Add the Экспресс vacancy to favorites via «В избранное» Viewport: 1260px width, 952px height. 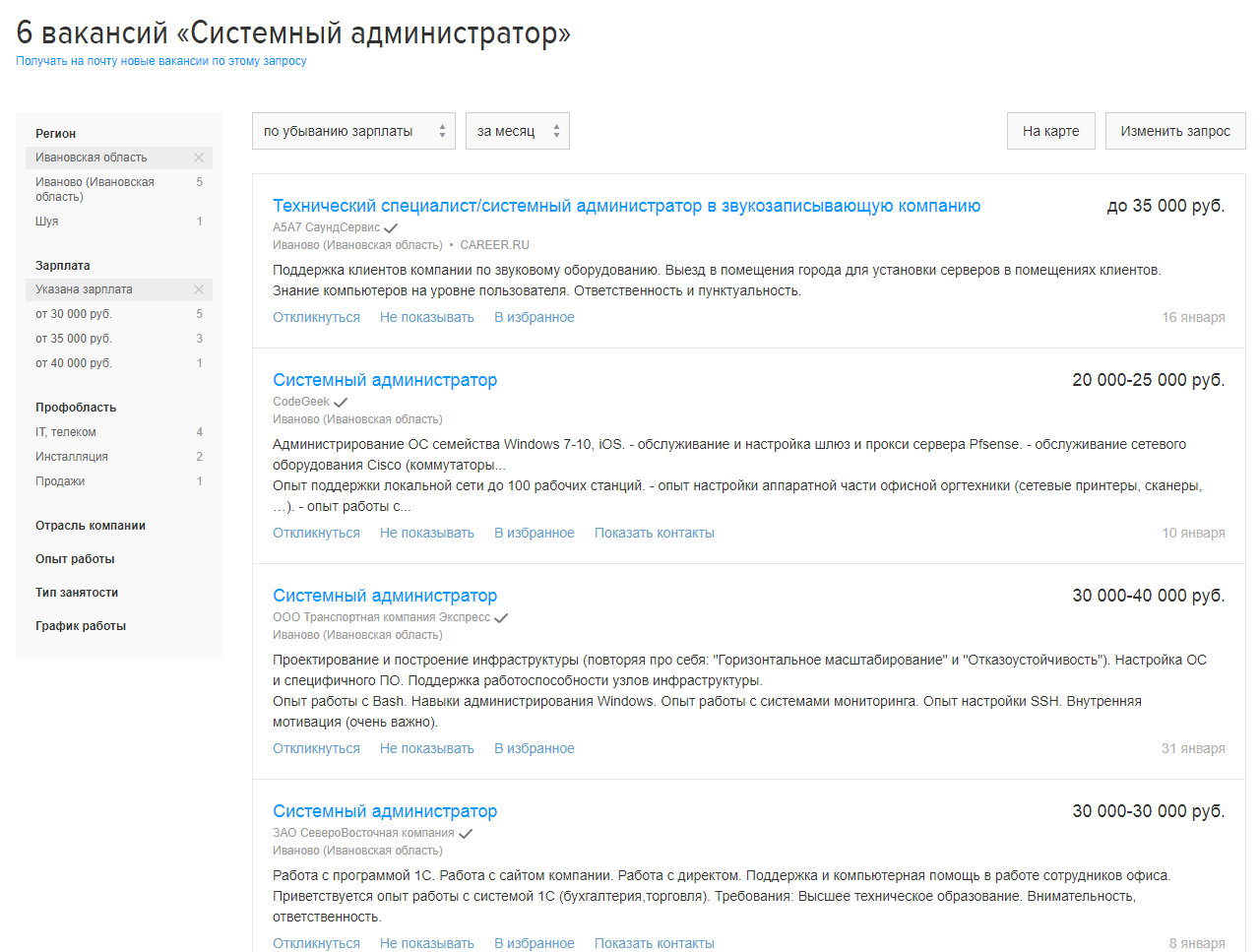(535, 748)
